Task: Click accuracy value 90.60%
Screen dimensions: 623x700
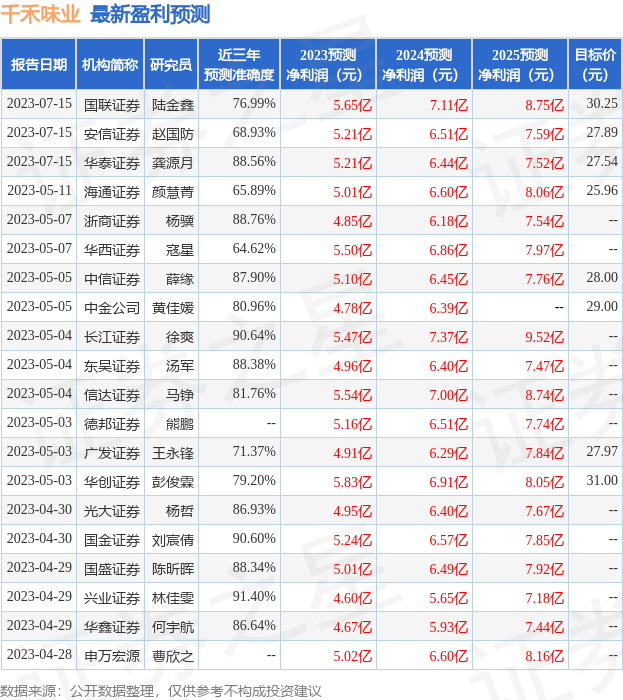Action: [254, 539]
